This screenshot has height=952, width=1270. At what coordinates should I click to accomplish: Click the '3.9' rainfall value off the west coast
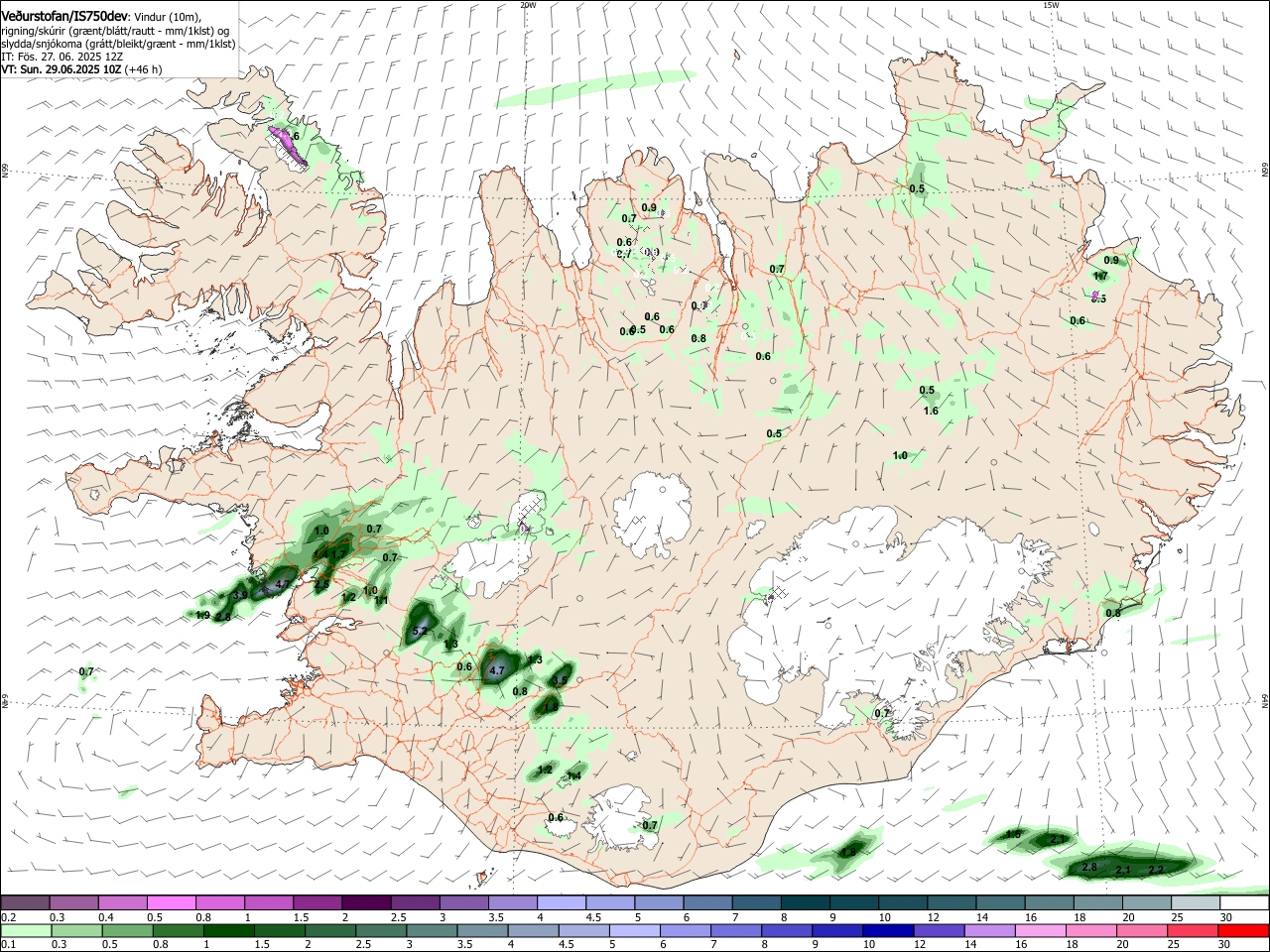(241, 596)
